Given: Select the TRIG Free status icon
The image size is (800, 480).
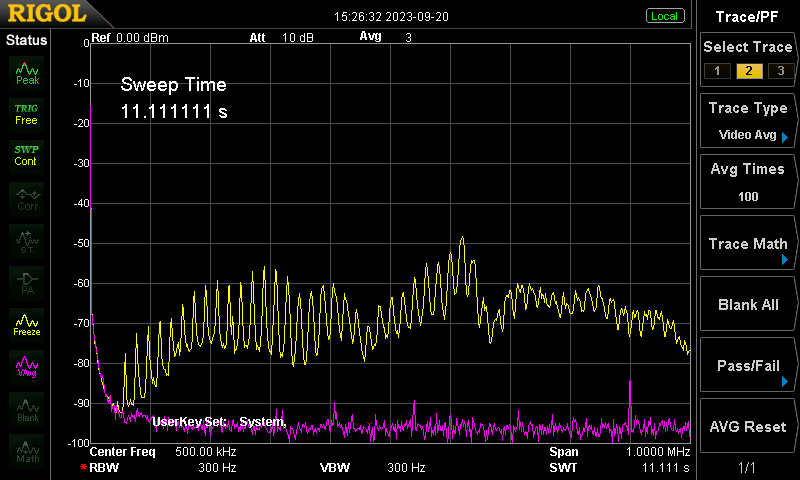Looking at the screenshot, I should click(27, 115).
